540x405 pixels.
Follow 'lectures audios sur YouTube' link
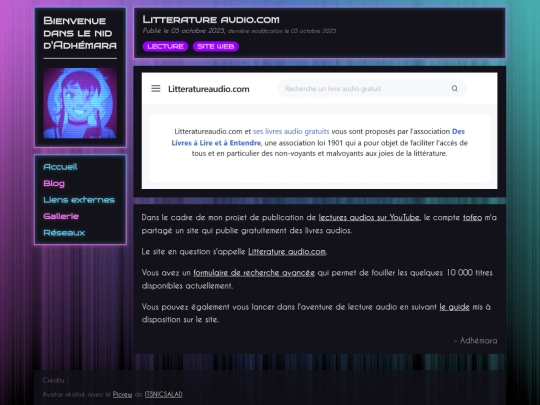click(369, 217)
